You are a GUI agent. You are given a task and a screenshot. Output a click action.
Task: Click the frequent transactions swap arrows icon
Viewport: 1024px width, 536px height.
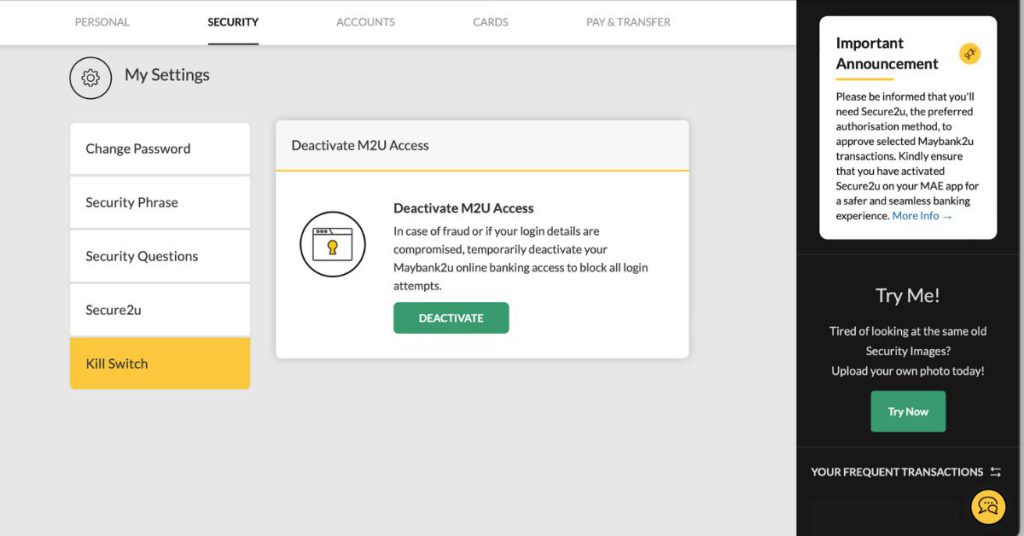click(x=995, y=472)
